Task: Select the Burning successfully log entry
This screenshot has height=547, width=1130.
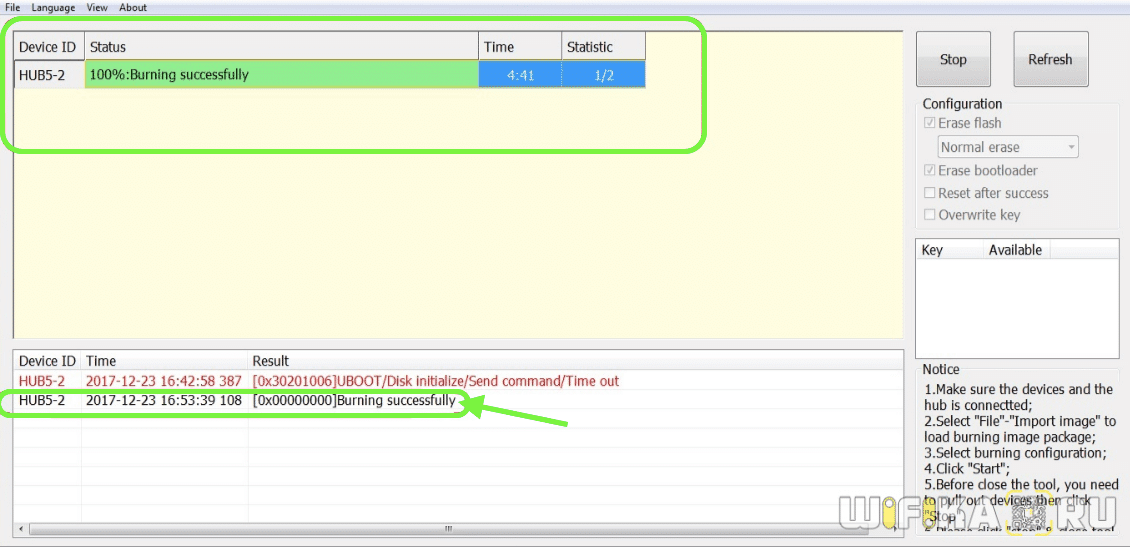Action: [x=355, y=401]
